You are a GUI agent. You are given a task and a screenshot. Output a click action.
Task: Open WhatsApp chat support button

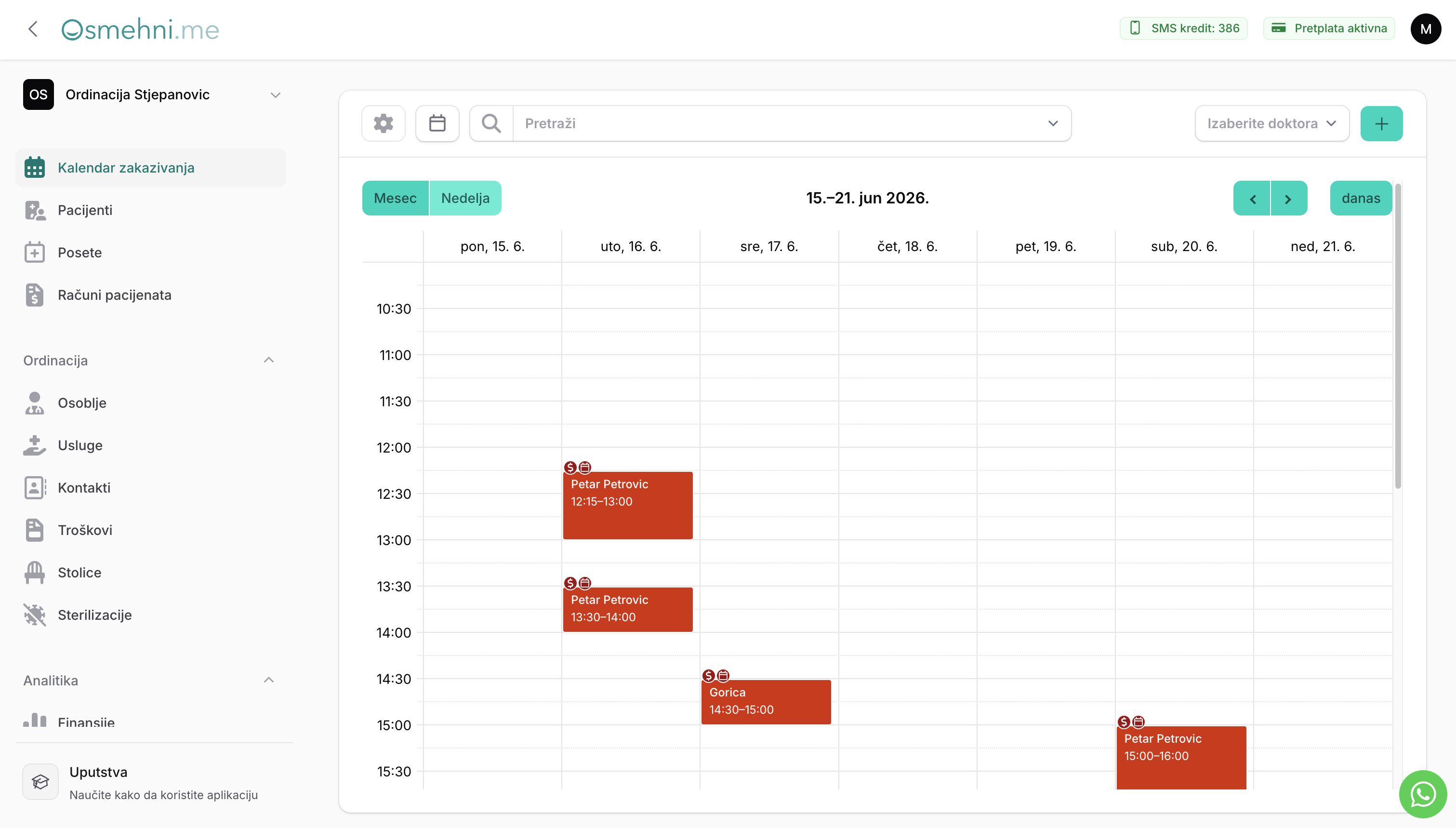[x=1422, y=794]
